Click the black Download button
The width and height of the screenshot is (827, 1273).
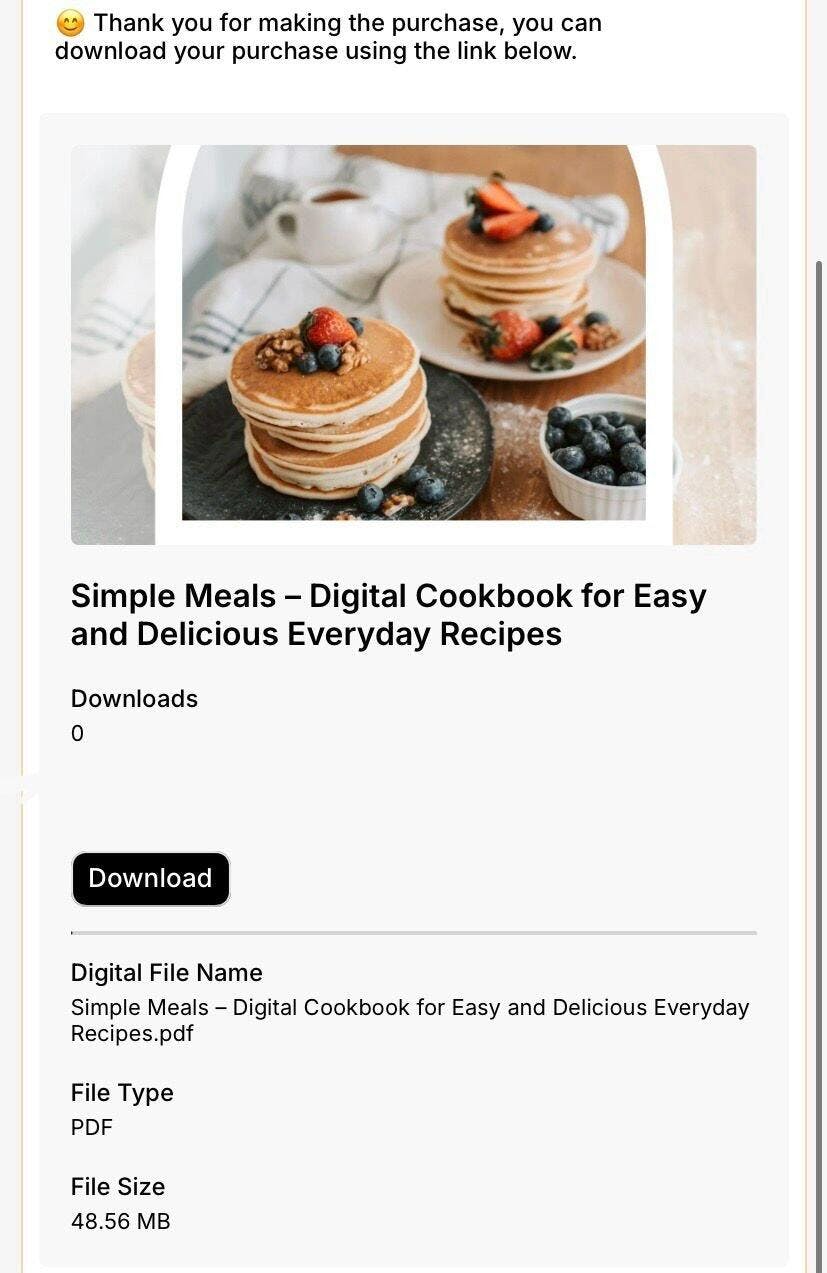150,879
